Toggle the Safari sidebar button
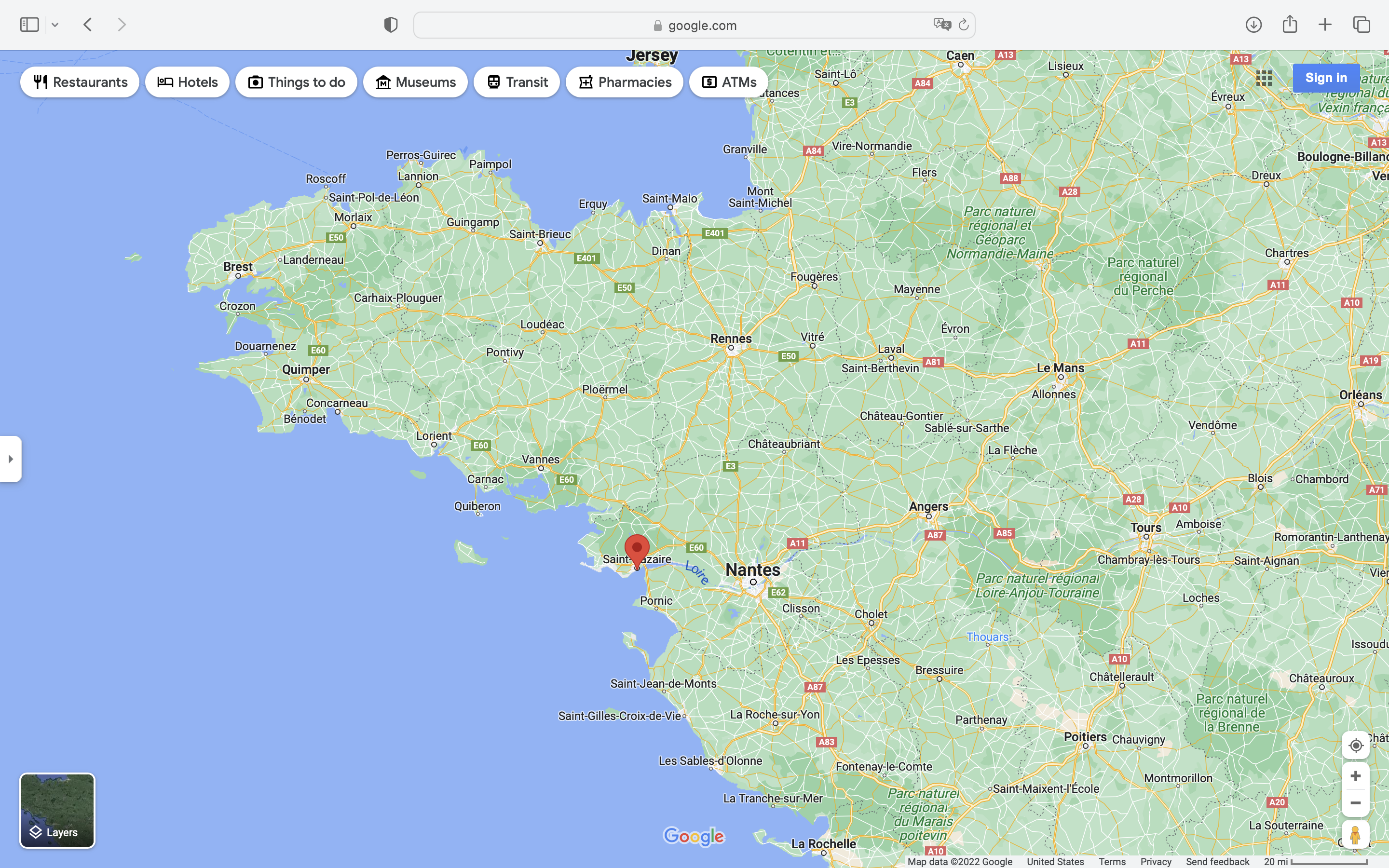Viewport: 1389px width, 868px height. point(29,25)
